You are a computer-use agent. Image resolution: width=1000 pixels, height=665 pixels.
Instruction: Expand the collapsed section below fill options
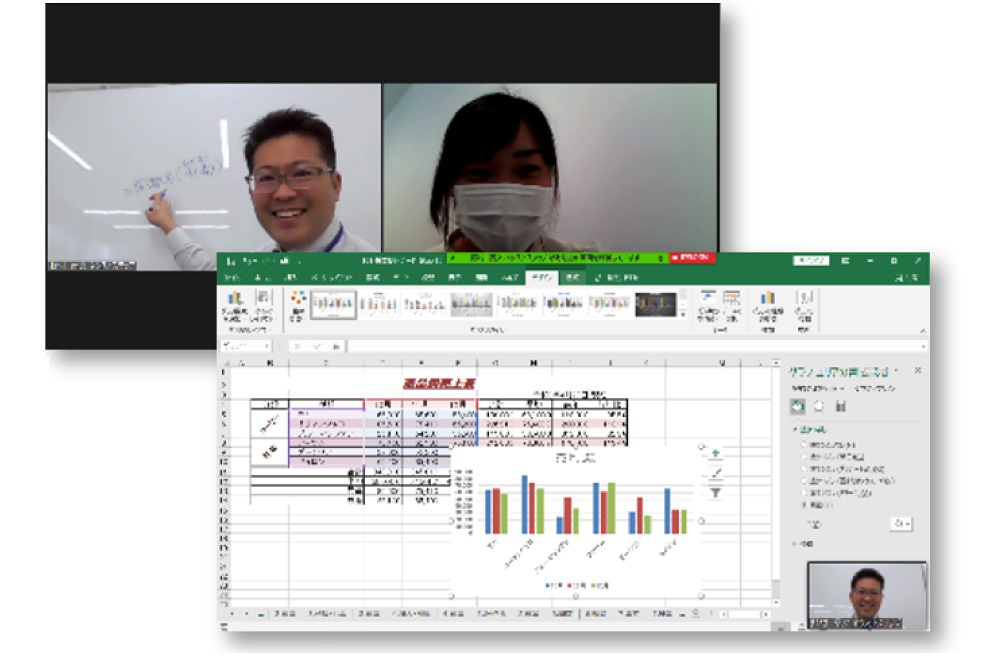(796, 544)
